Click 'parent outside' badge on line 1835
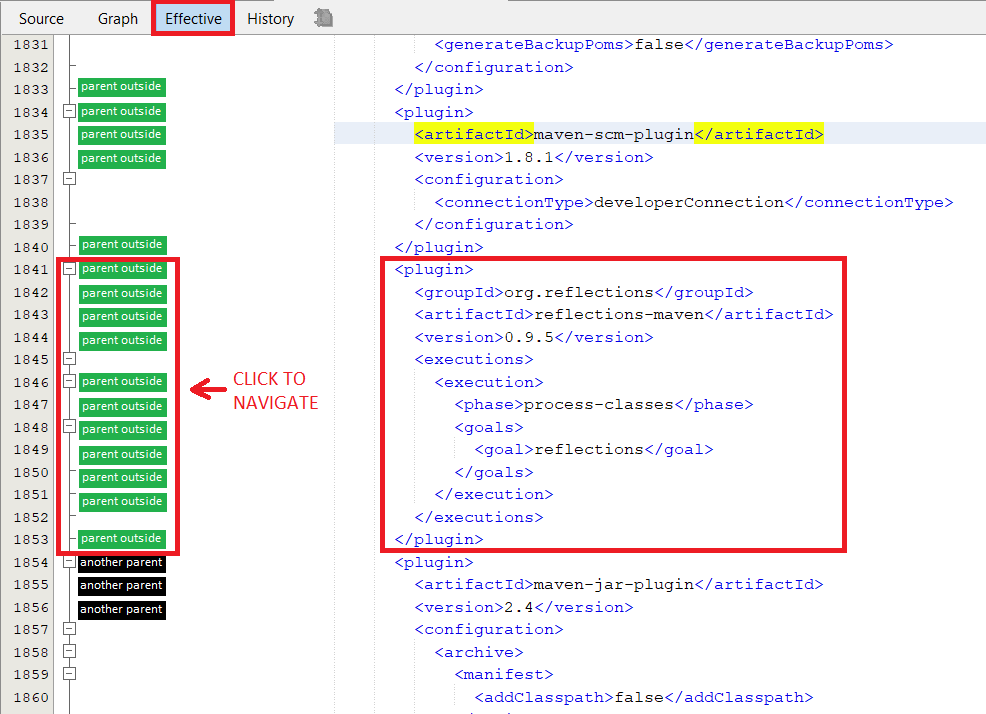 pos(121,135)
